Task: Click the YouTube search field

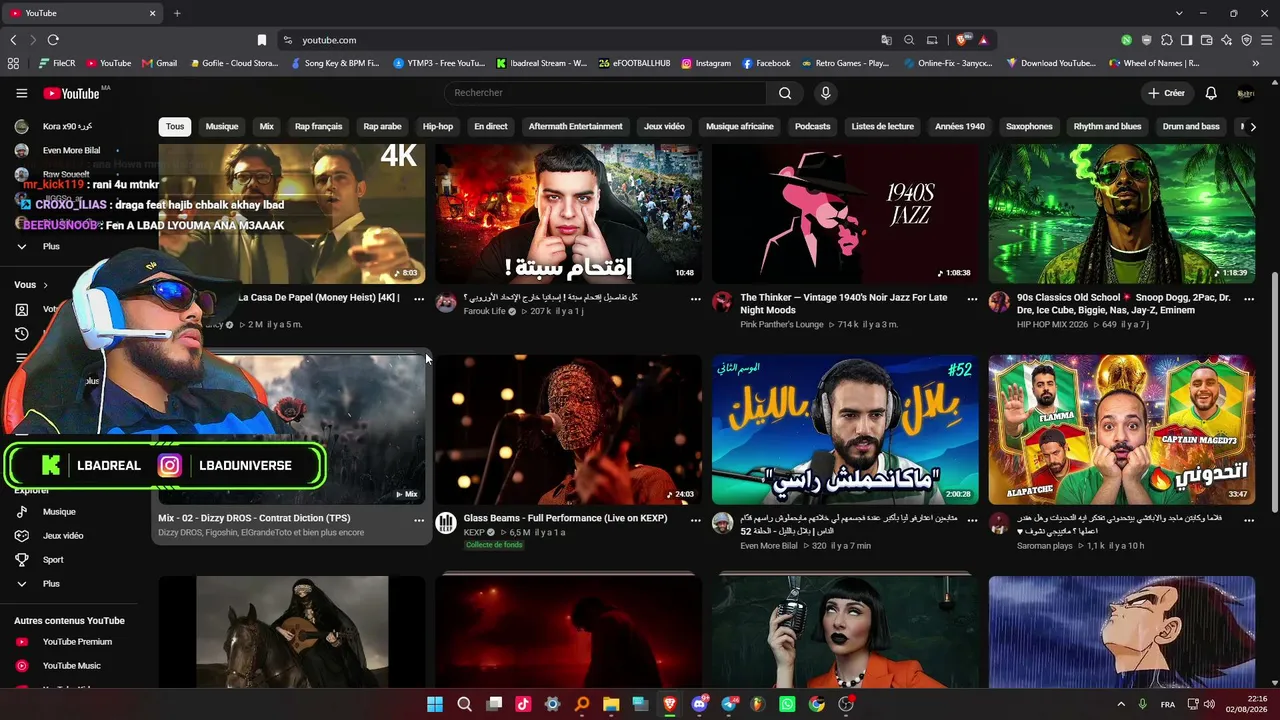Action: [x=605, y=93]
